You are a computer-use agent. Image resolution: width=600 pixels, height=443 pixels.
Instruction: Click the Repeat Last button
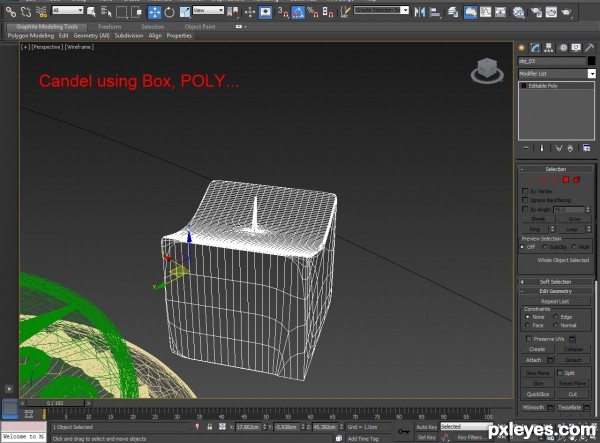555,301
